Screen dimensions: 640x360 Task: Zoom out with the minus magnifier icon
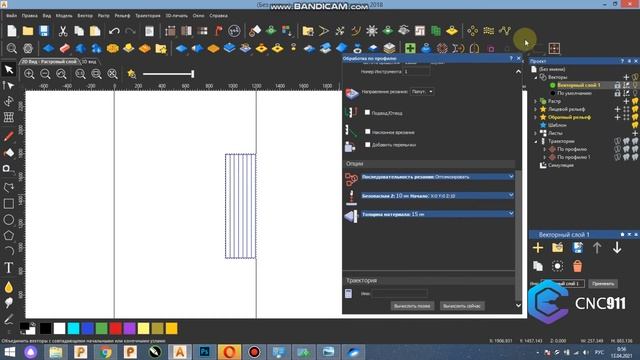point(45,74)
